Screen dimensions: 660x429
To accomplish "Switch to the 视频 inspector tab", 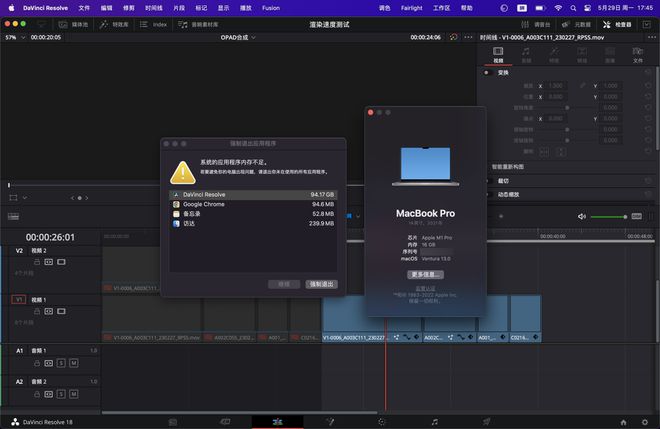I will coord(498,56).
